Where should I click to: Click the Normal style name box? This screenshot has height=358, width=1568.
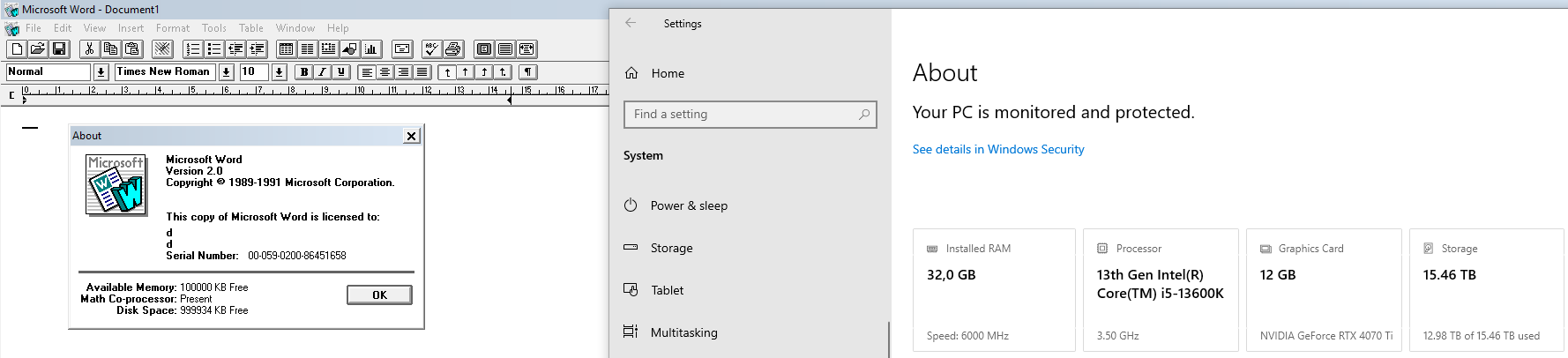click(49, 72)
